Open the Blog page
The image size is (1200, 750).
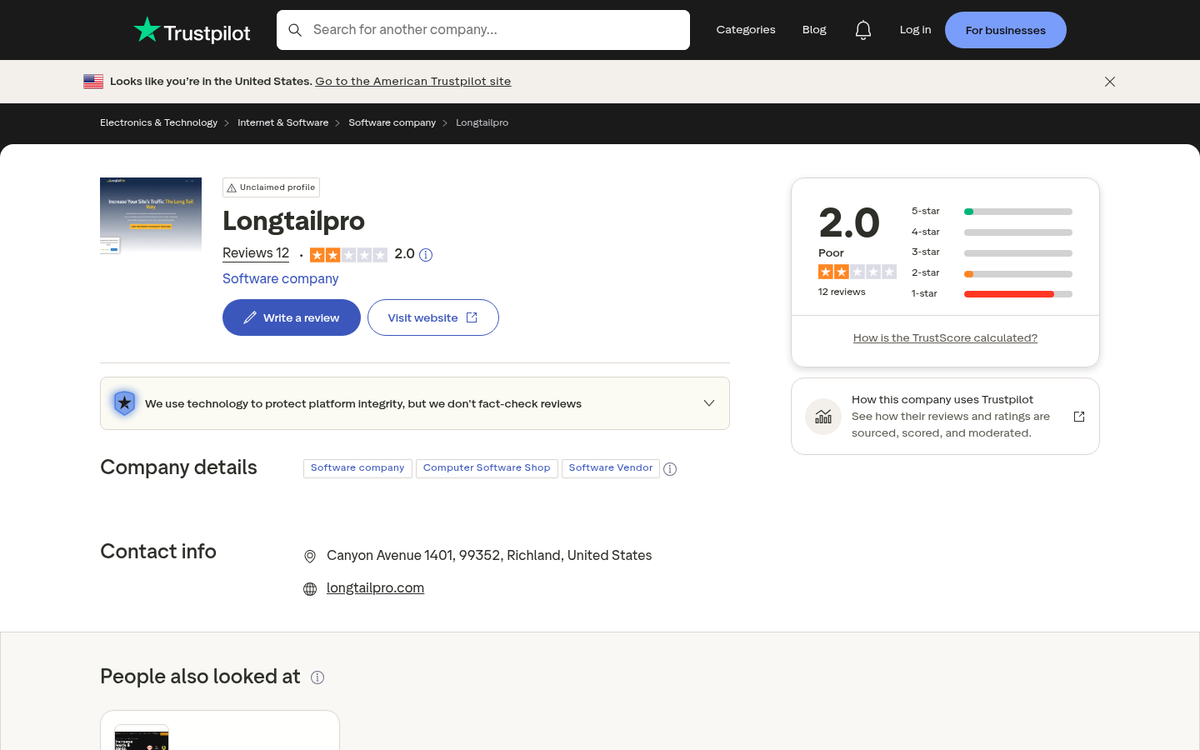(814, 29)
